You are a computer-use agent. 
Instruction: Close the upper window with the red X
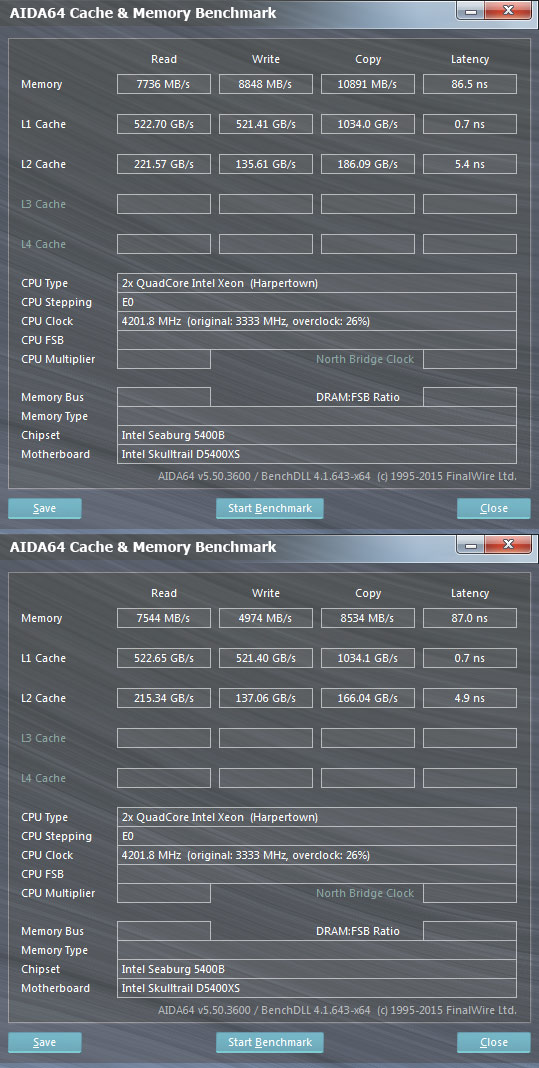[508, 11]
